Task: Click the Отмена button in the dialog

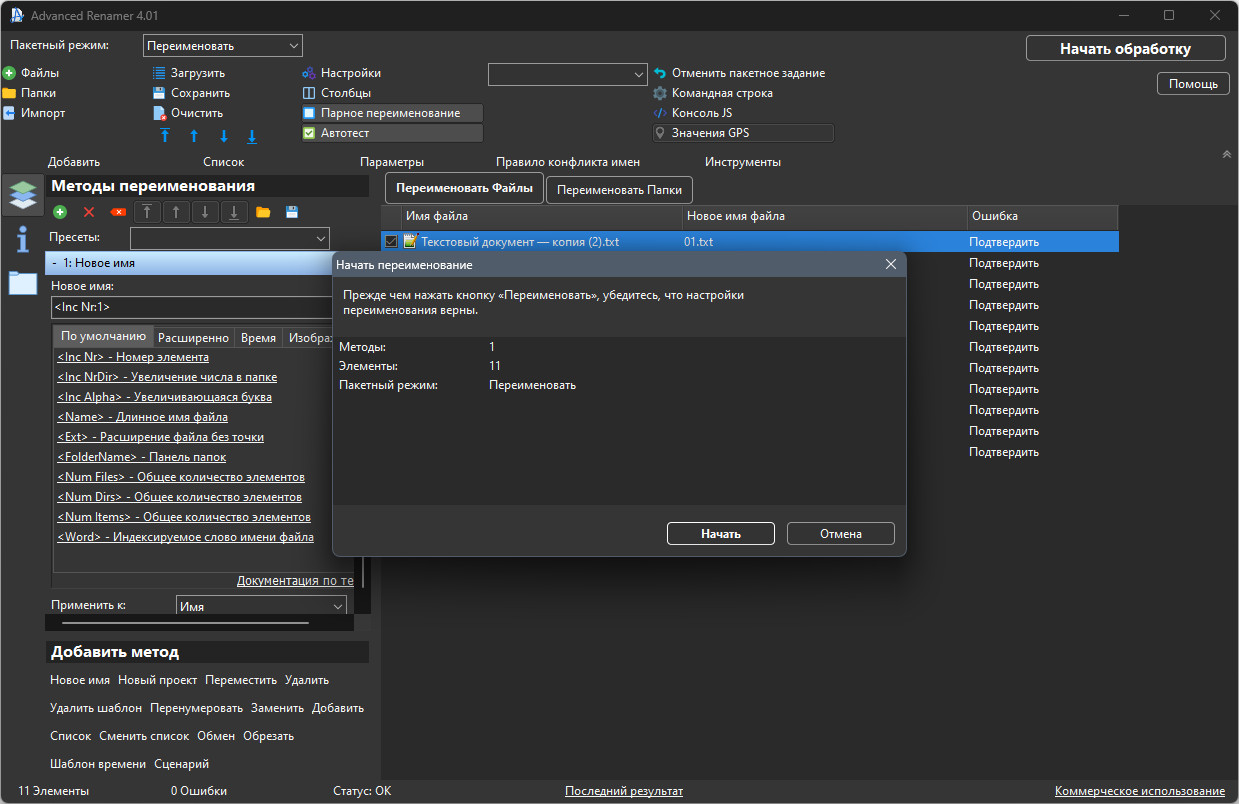Action: 841,534
